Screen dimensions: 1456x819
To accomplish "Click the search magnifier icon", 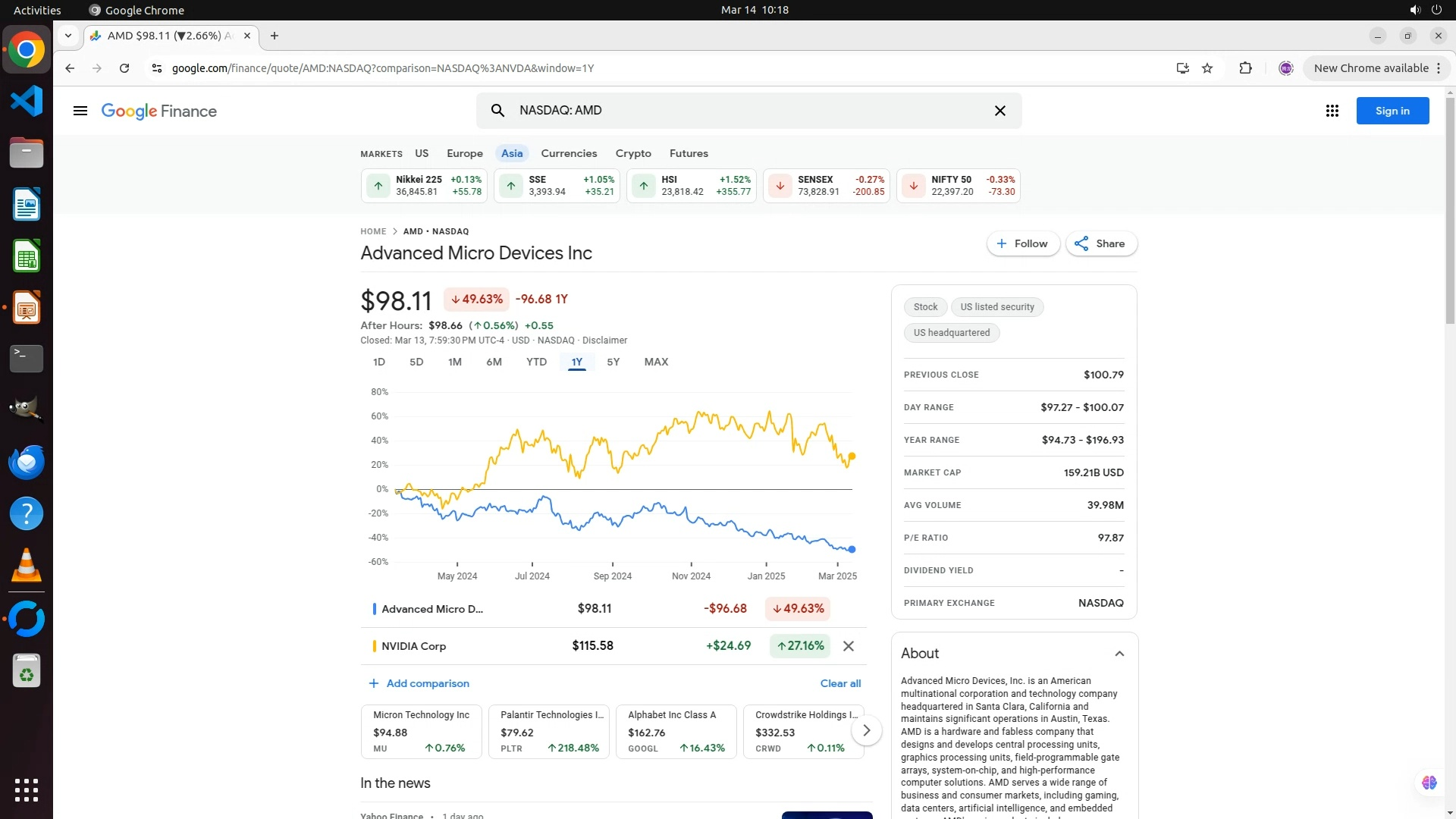I will click(497, 111).
